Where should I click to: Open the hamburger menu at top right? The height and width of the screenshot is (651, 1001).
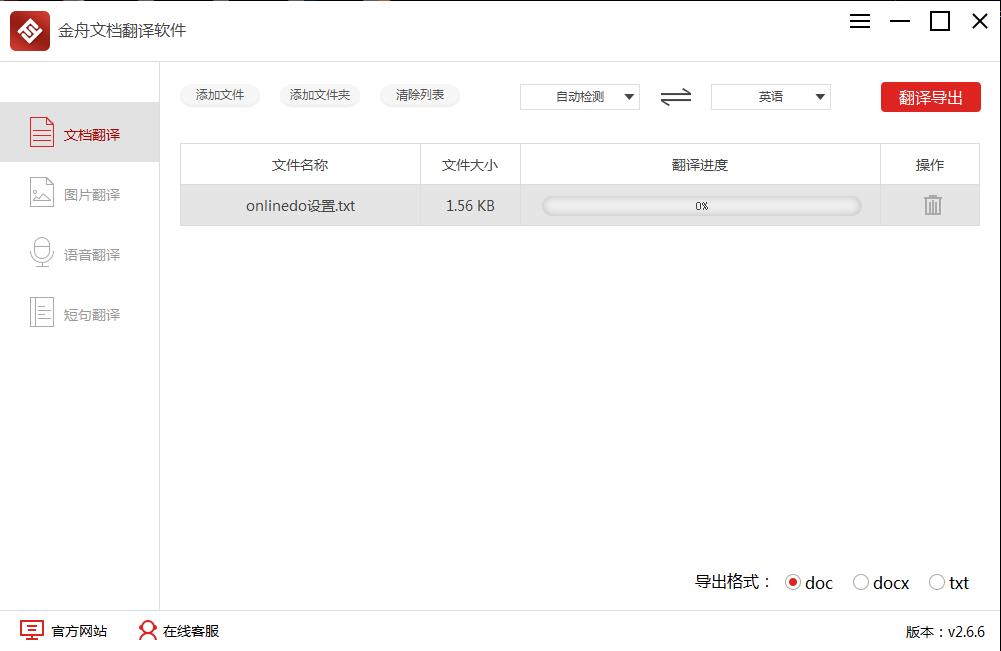coord(859,20)
